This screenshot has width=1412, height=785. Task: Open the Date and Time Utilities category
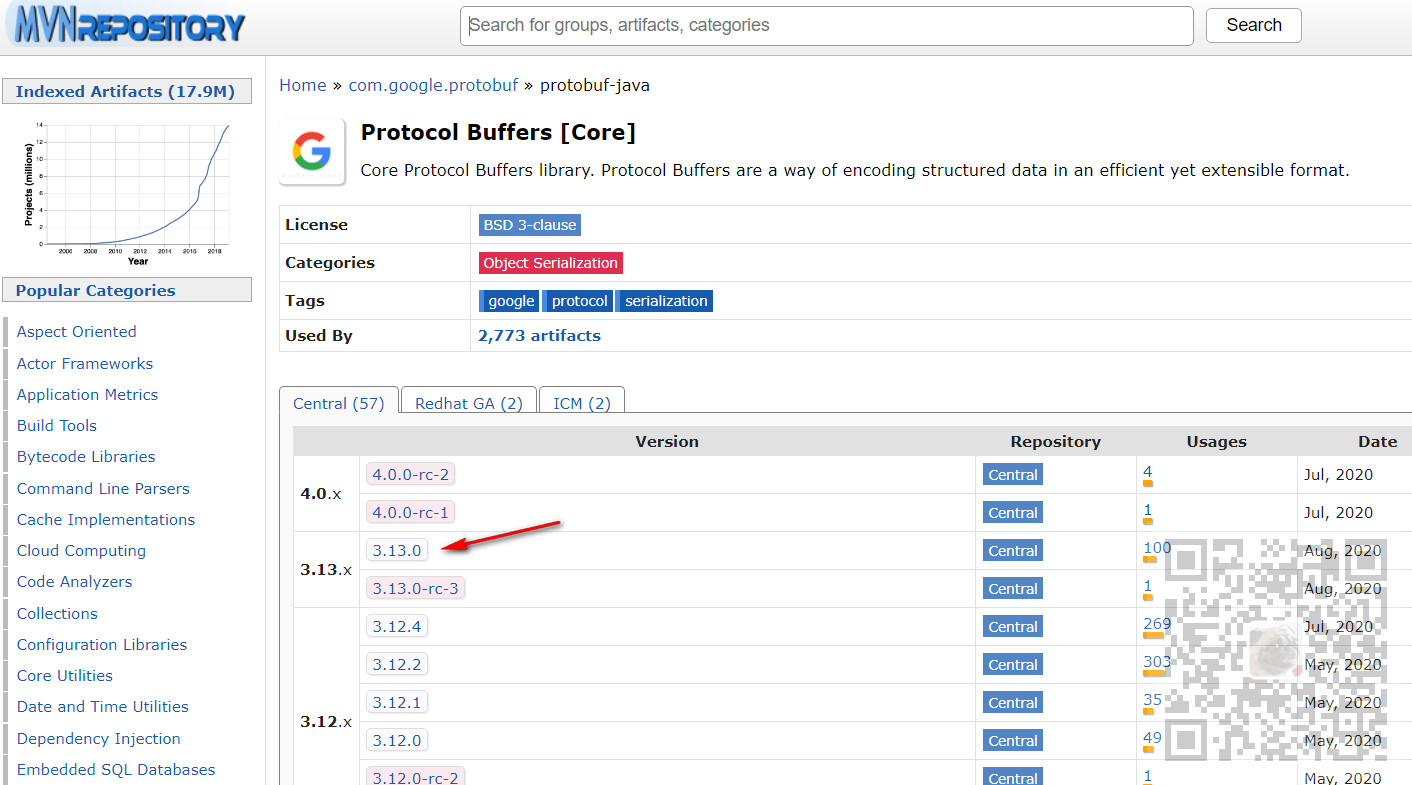pos(102,706)
